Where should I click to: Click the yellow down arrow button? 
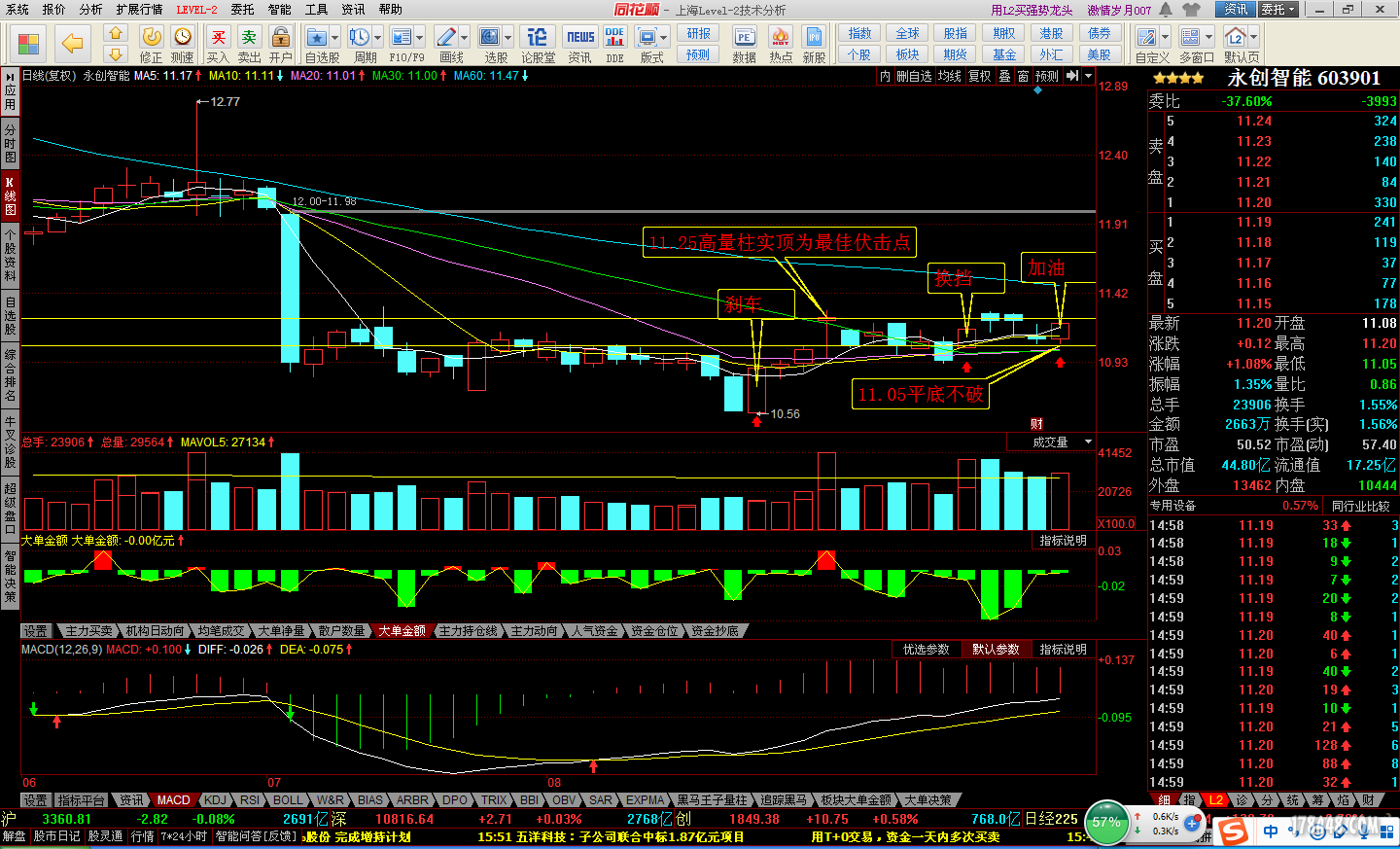116,54
